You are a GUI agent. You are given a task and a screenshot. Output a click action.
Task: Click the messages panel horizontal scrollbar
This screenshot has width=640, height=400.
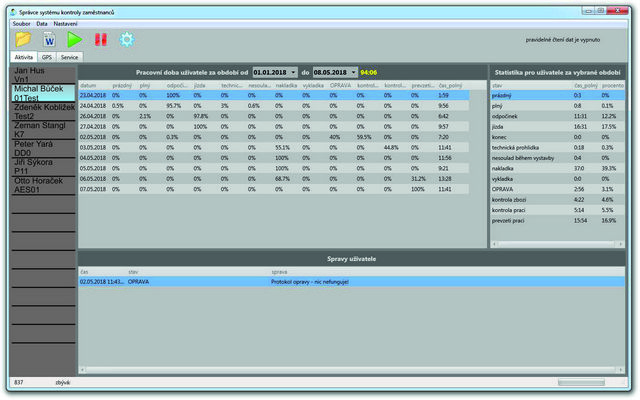(x=351, y=370)
